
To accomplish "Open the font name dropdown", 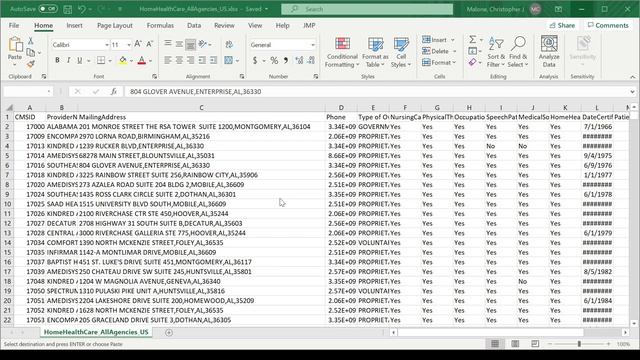I will point(107,44).
